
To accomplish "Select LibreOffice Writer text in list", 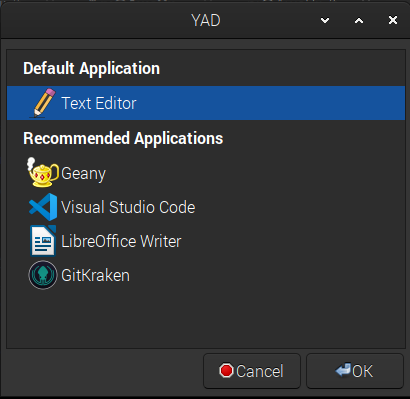I will tap(121, 241).
